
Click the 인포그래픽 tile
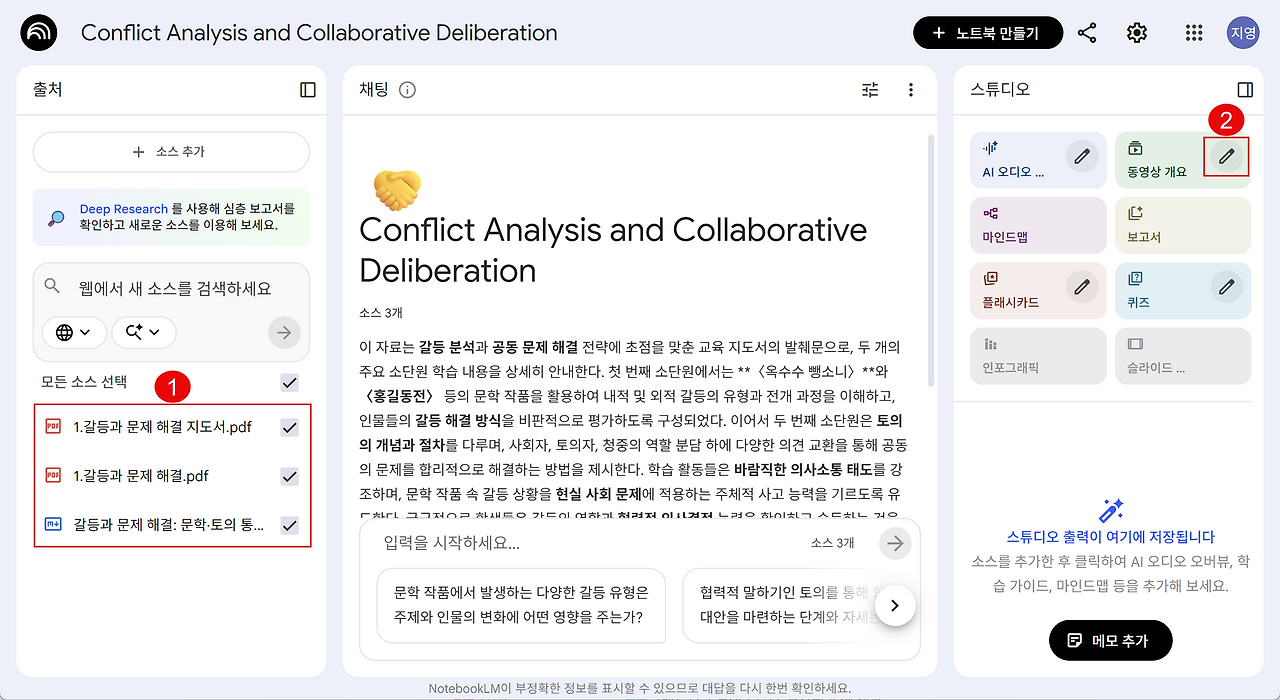[x=1038, y=356]
